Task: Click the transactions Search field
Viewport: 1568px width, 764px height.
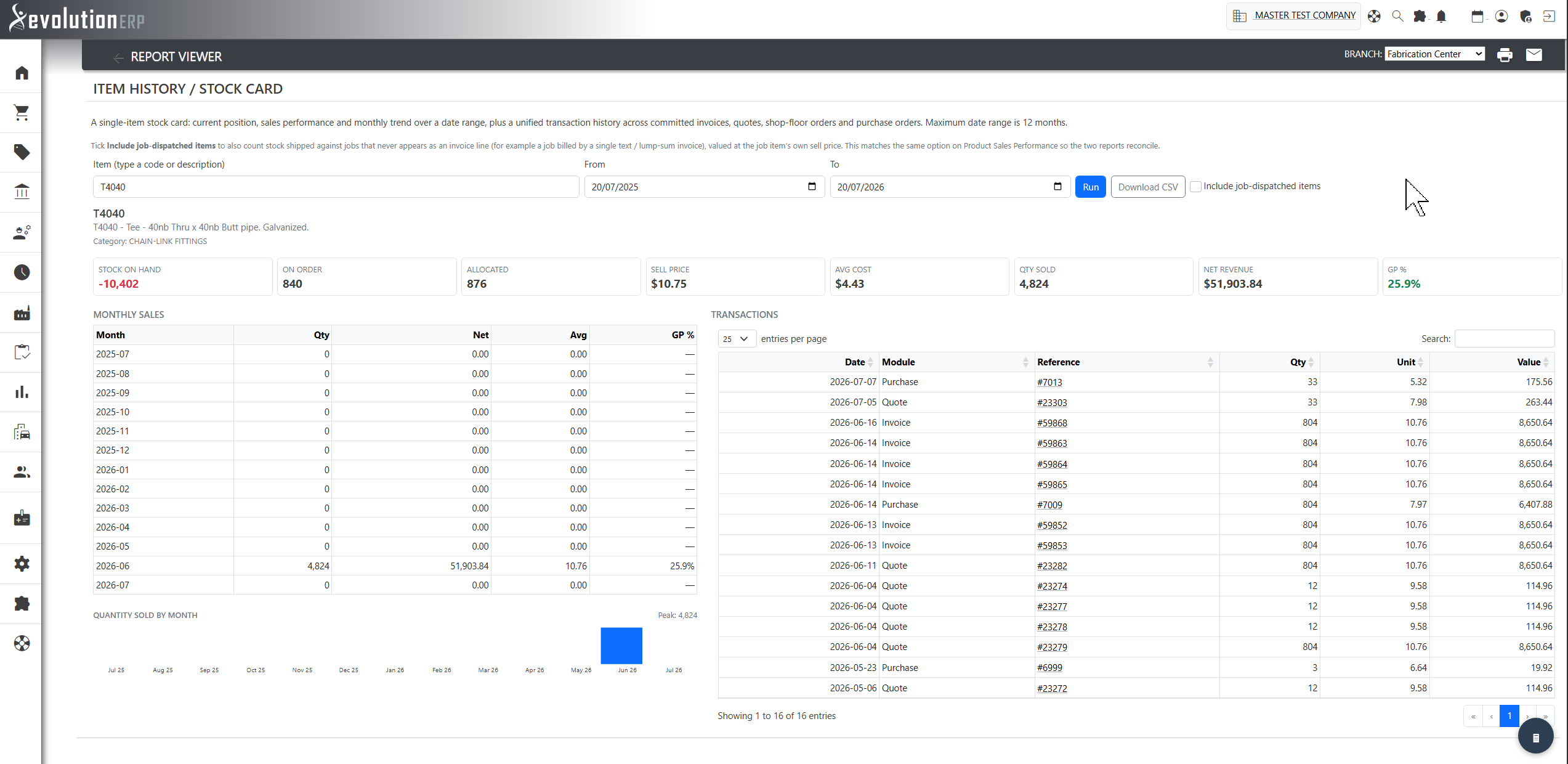Action: tap(1505, 339)
